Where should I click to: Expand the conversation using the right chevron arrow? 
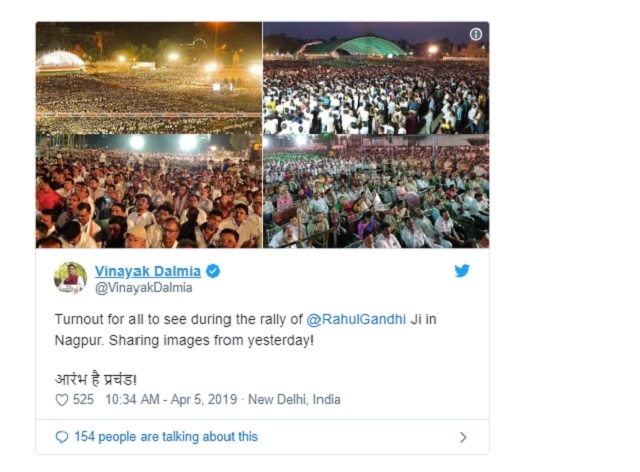[x=463, y=437]
